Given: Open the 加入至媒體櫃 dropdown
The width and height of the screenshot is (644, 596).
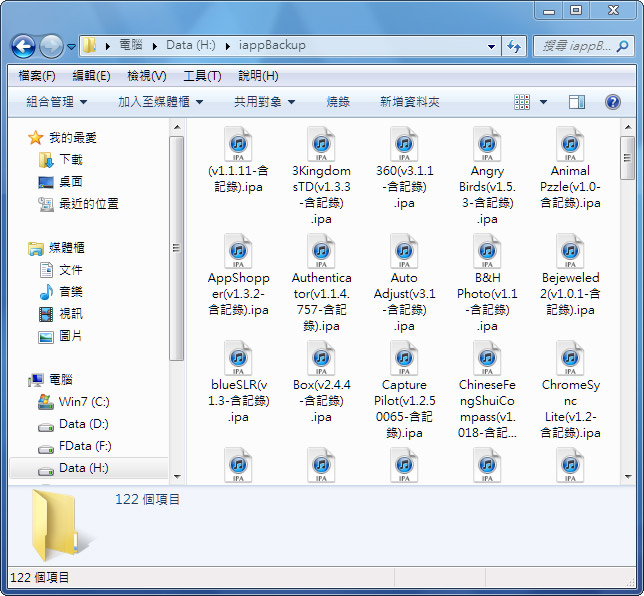Looking at the screenshot, I should click(x=161, y=101).
